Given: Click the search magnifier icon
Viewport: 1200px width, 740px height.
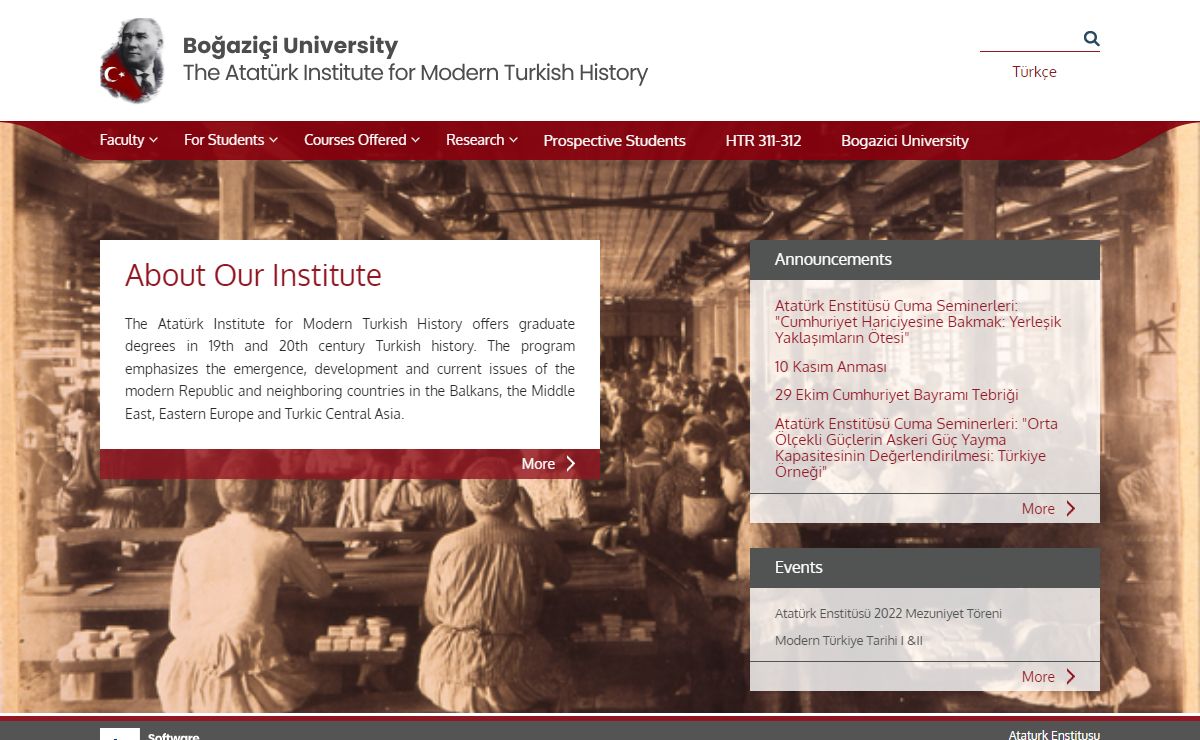Looking at the screenshot, I should click(x=1091, y=39).
